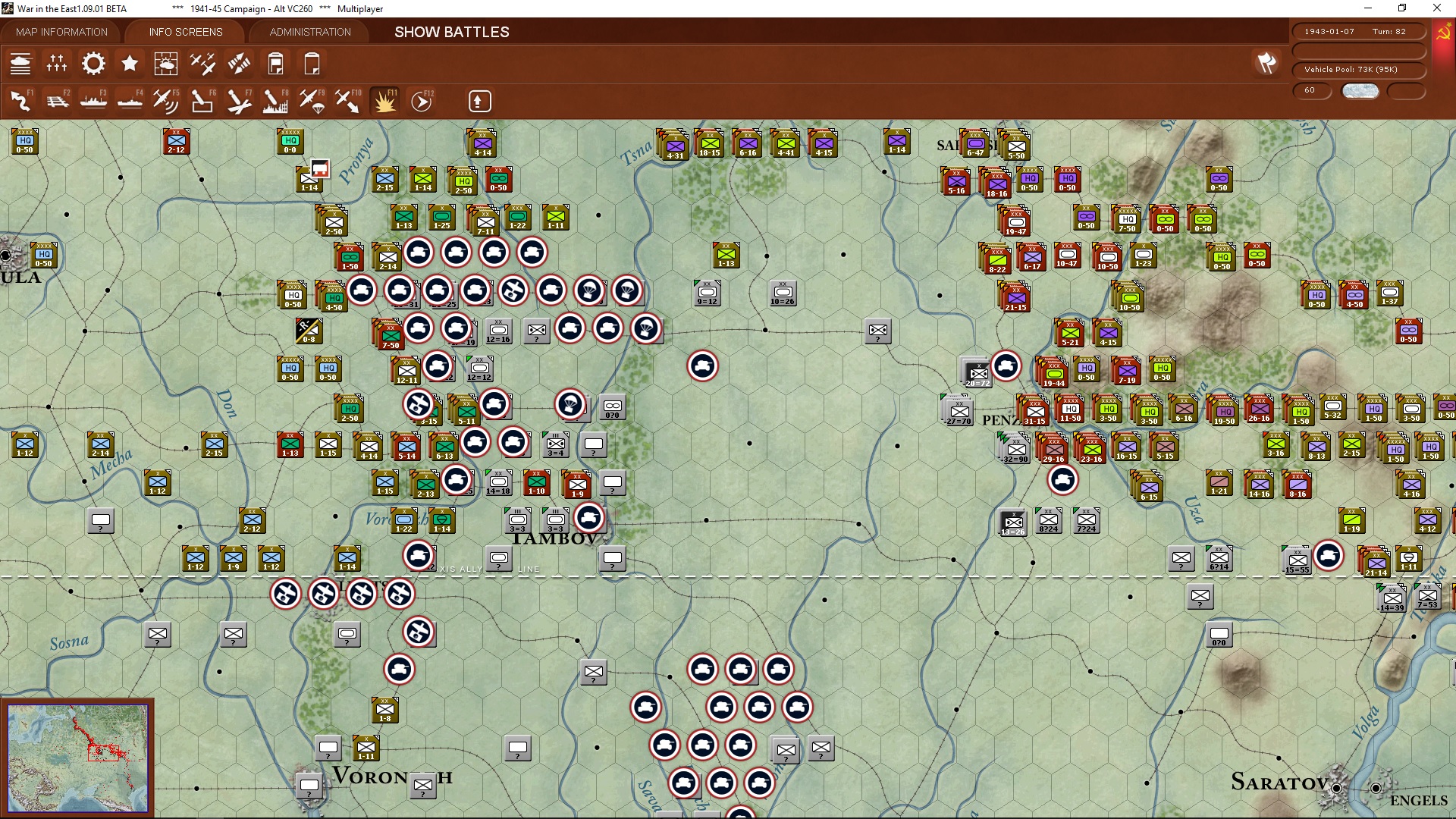Viewport: 1456px width, 819px height.
Task: Switch to F9 air transport mode
Action: (x=312, y=101)
